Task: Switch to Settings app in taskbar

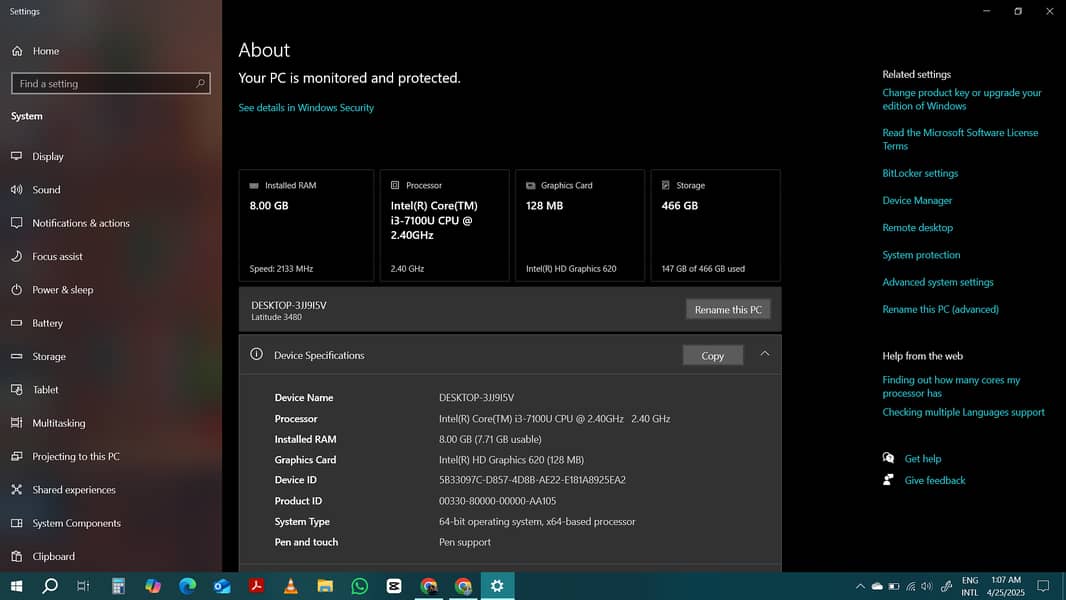Action: [x=497, y=586]
